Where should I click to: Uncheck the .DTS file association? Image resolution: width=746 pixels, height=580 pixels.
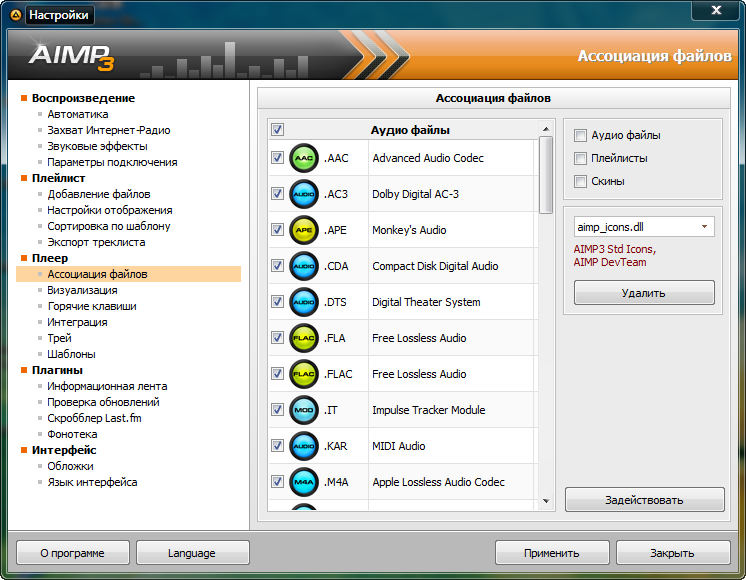[277, 302]
